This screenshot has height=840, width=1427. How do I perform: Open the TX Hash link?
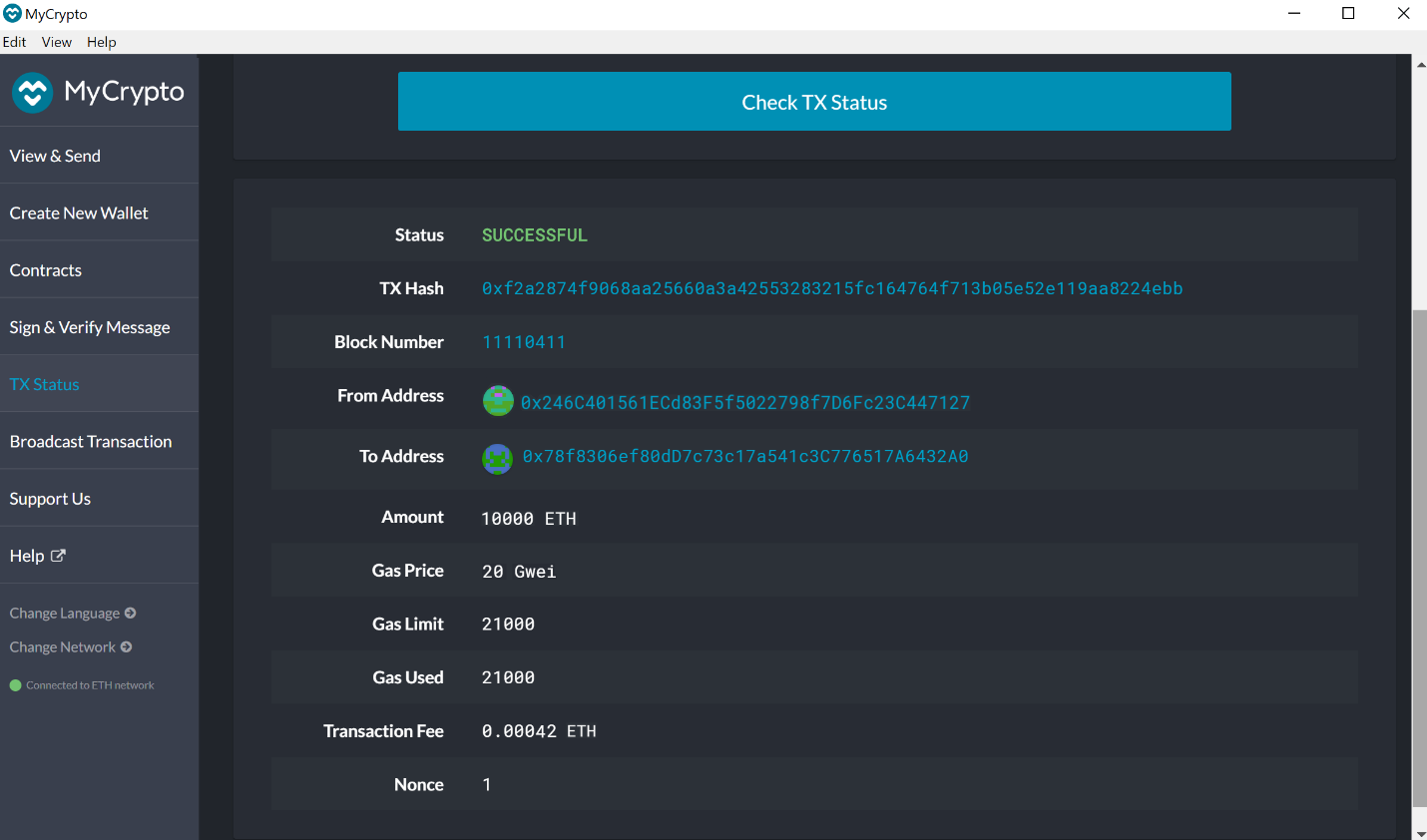[x=832, y=288]
